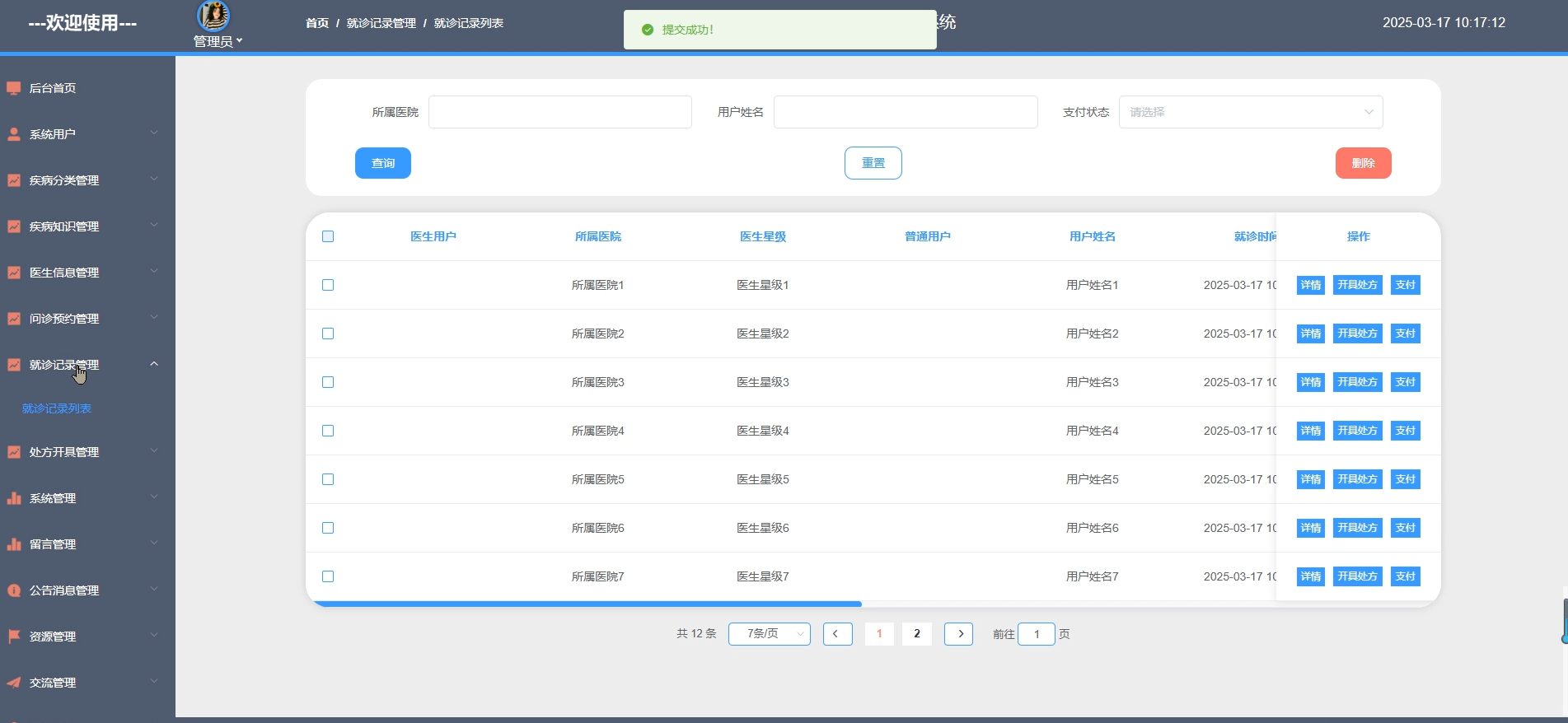Click the 留言管理 bar chart icon
1568x723 pixels.
[14, 544]
